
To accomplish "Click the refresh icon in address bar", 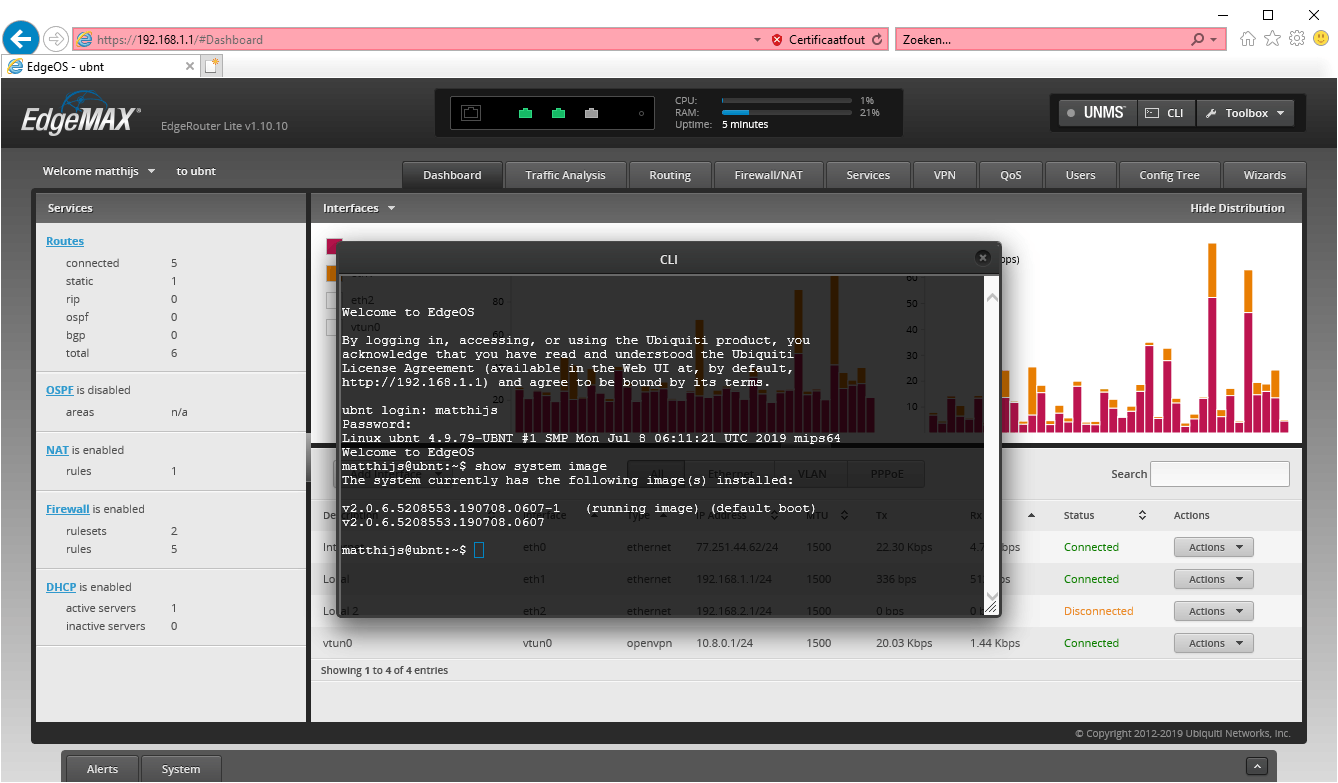I will [877, 40].
